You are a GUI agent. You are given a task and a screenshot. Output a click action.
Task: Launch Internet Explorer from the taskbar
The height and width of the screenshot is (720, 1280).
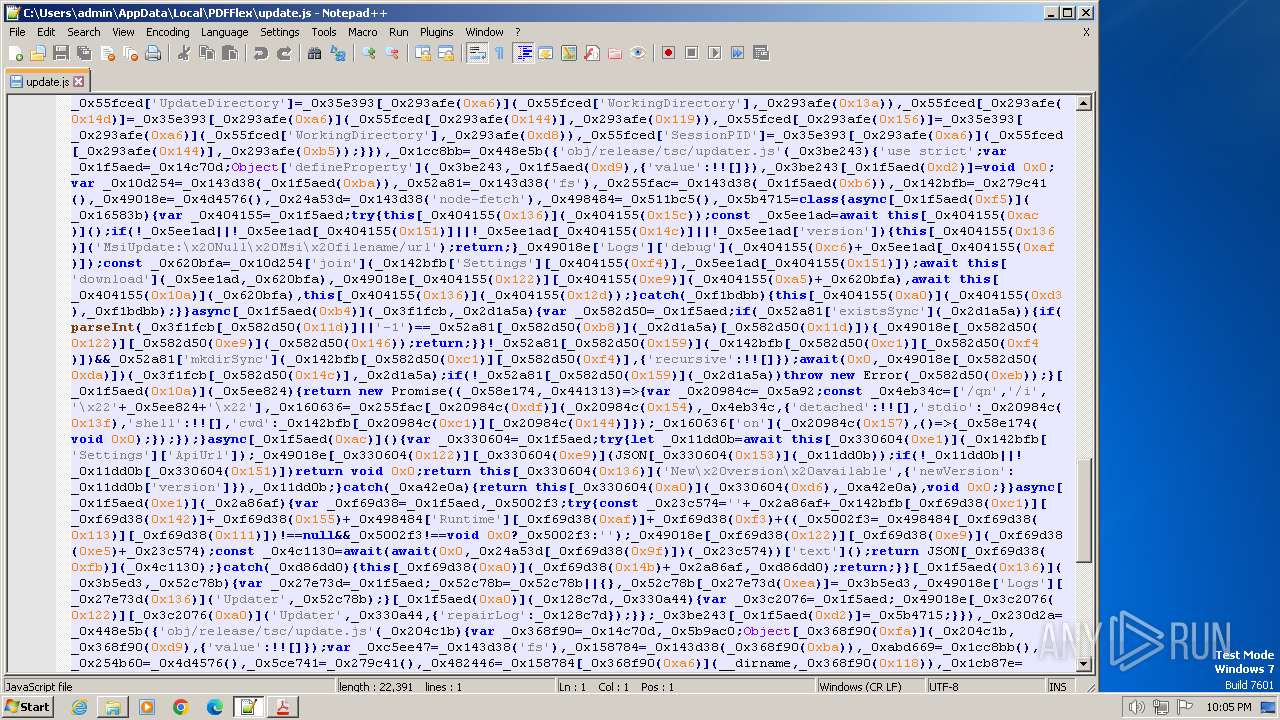click(79, 707)
